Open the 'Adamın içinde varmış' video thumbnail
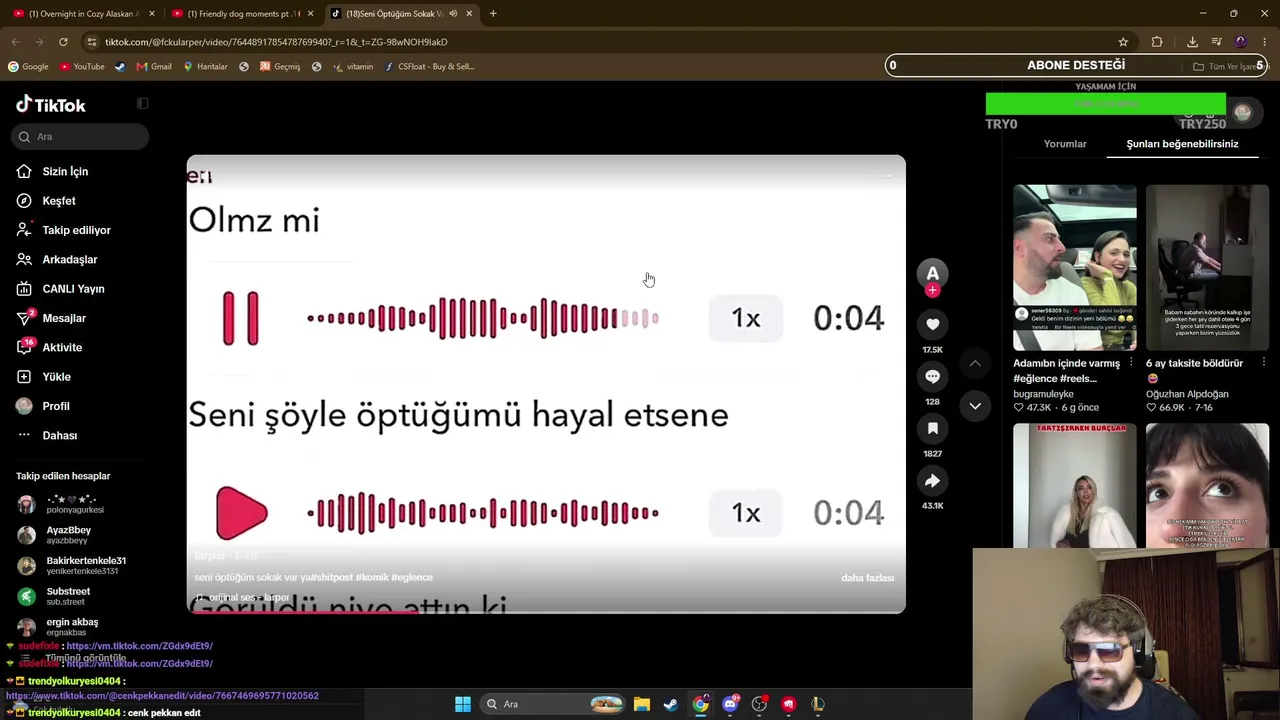 [1075, 267]
